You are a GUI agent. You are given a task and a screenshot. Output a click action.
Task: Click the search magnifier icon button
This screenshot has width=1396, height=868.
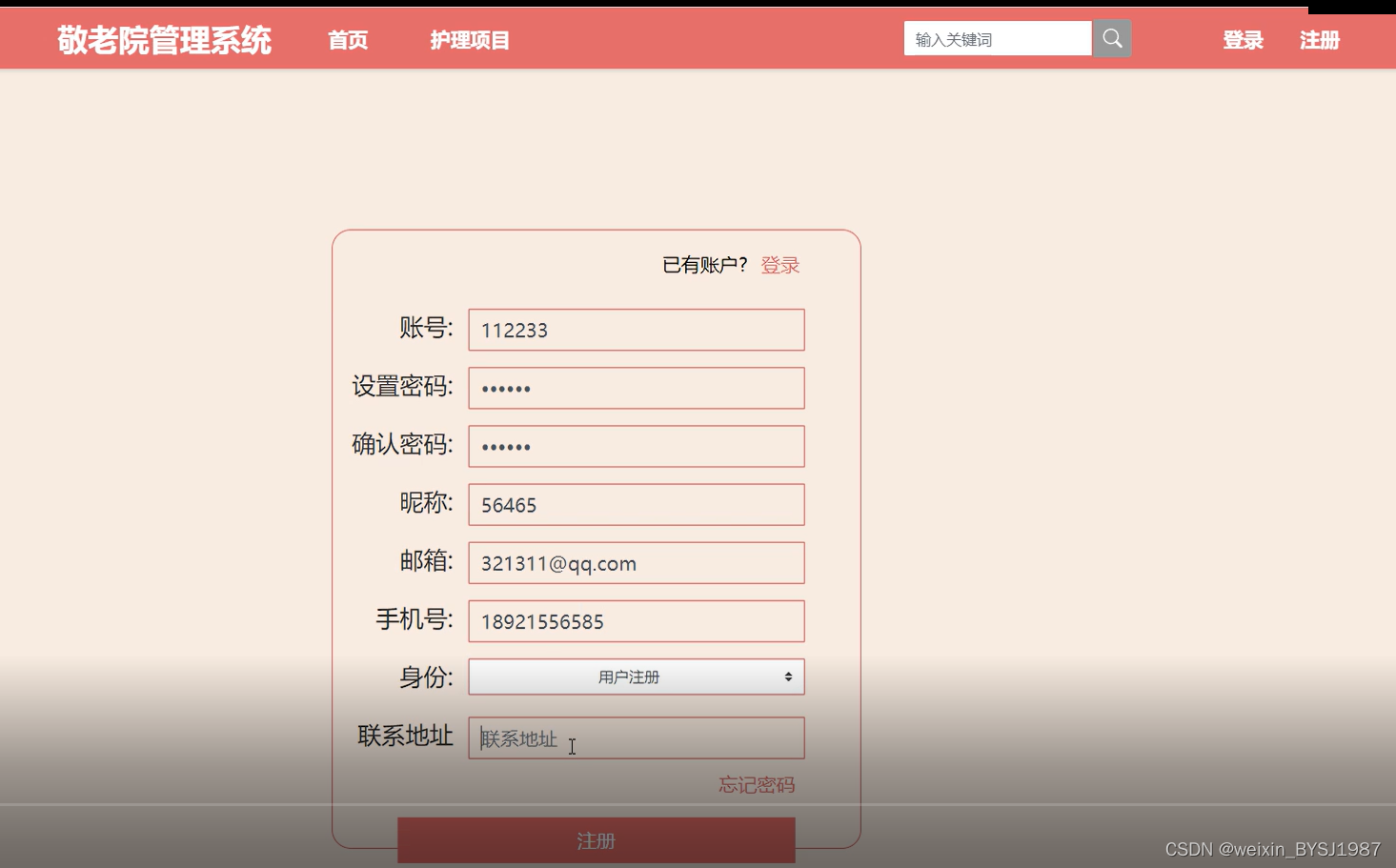tap(1111, 39)
